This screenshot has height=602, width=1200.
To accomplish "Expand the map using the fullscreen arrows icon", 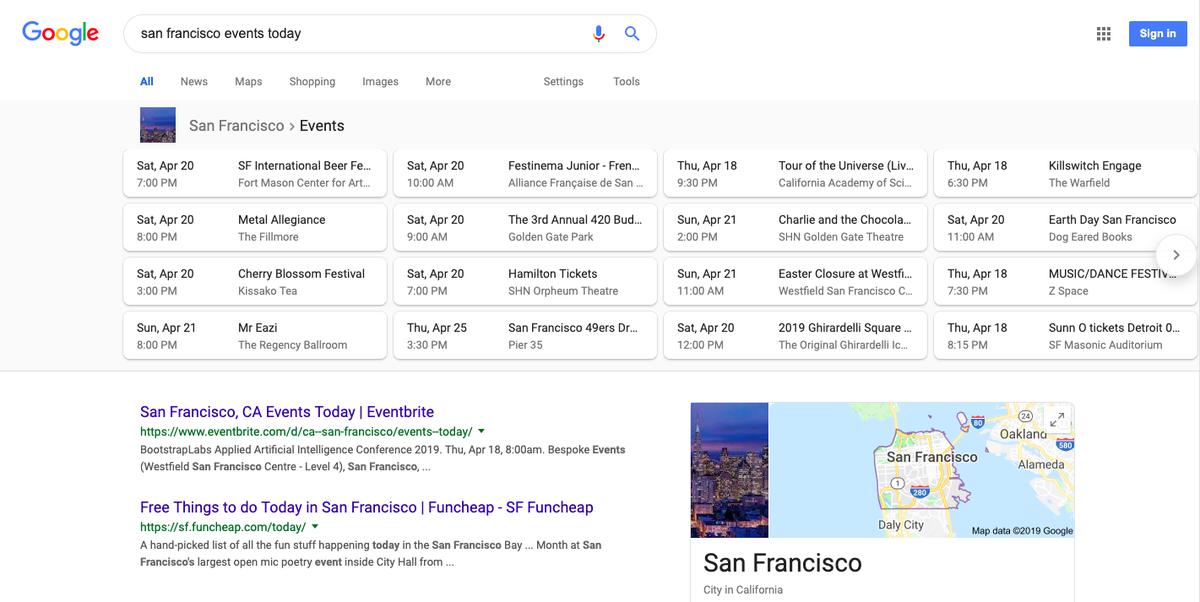I will 1057,419.
